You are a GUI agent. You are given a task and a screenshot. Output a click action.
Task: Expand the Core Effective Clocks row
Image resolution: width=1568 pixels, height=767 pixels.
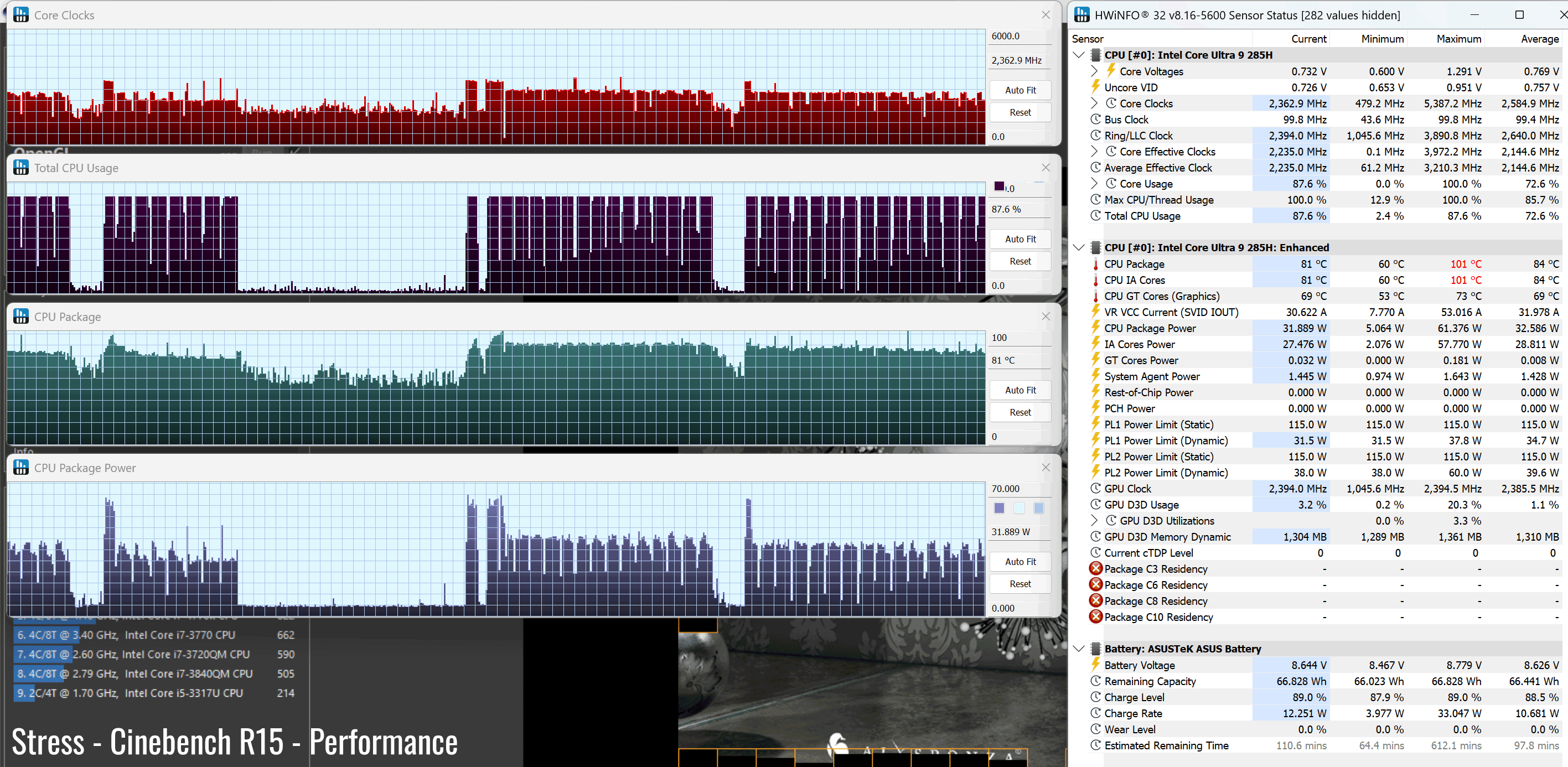pos(1094,151)
